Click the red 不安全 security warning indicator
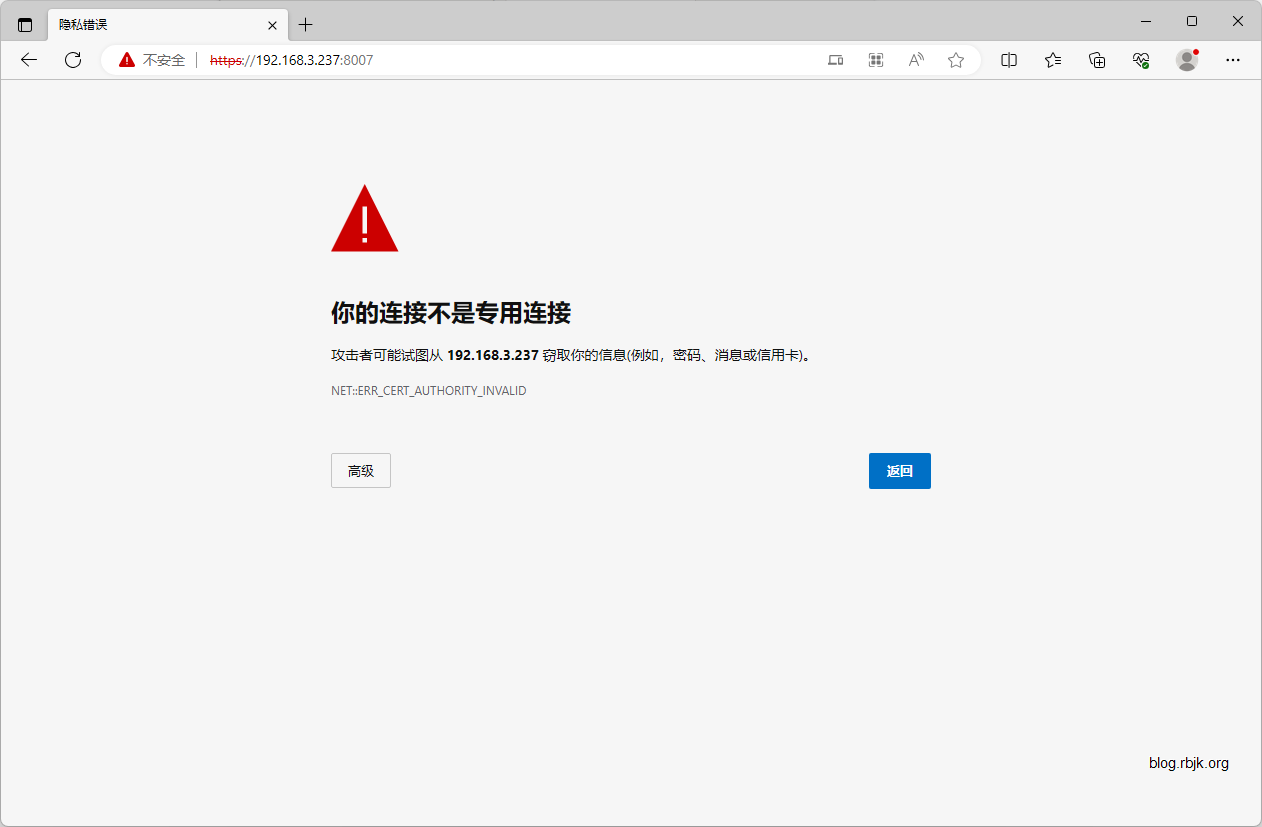This screenshot has width=1262, height=827. [x=153, y=60]
